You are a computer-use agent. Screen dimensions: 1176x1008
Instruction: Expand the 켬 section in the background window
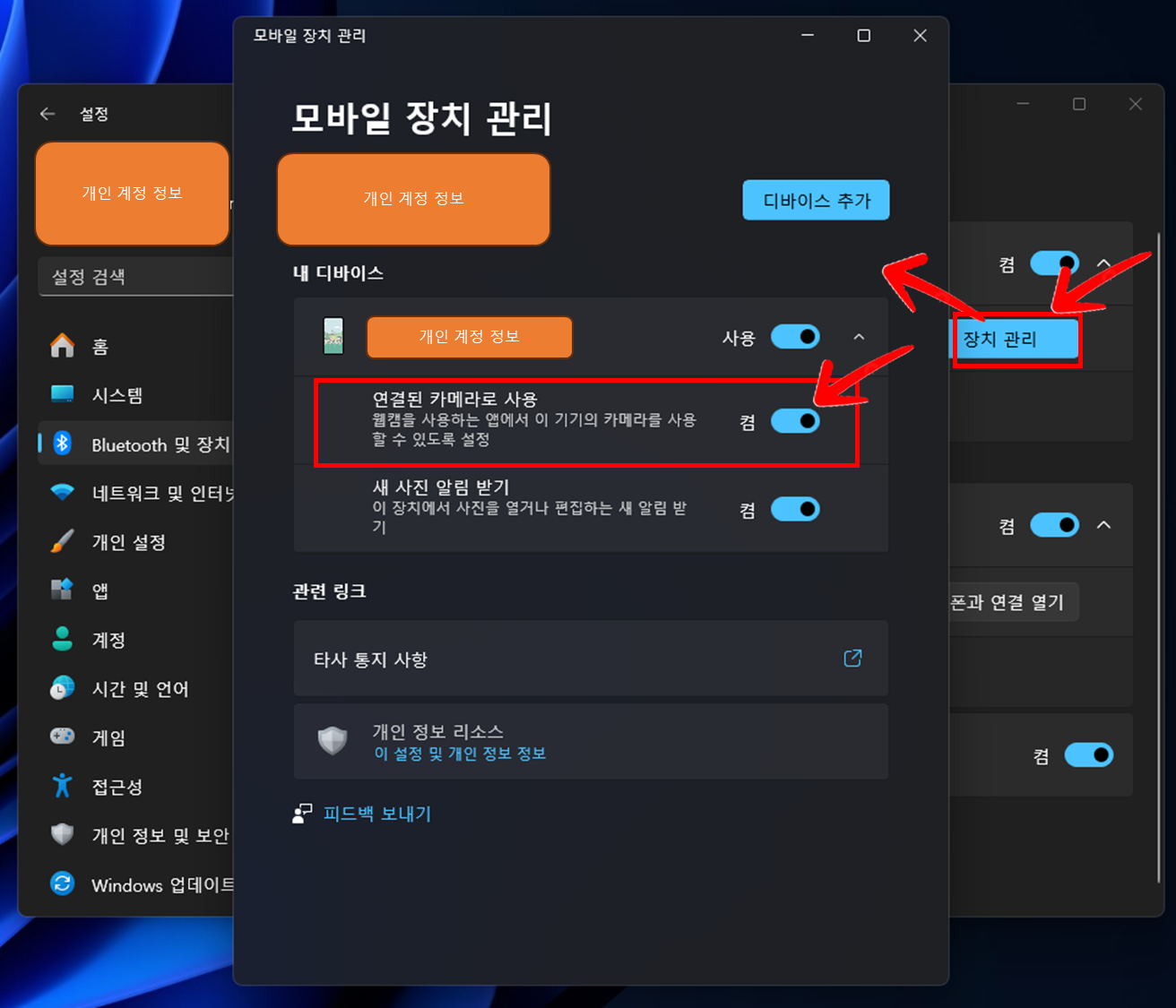coord(1103,526)
